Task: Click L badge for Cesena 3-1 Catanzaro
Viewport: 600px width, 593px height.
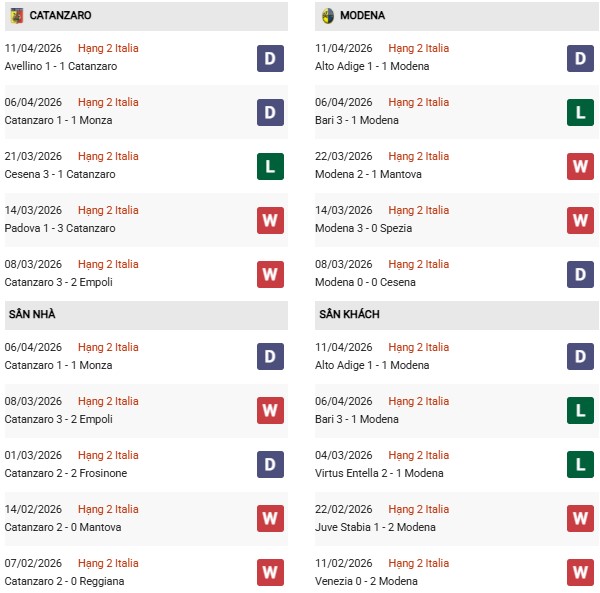Action: [269, 166]
